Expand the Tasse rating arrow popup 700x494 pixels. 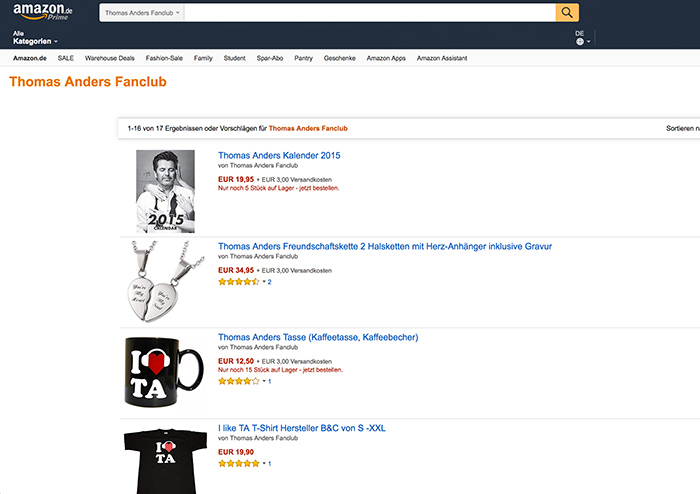264,381
